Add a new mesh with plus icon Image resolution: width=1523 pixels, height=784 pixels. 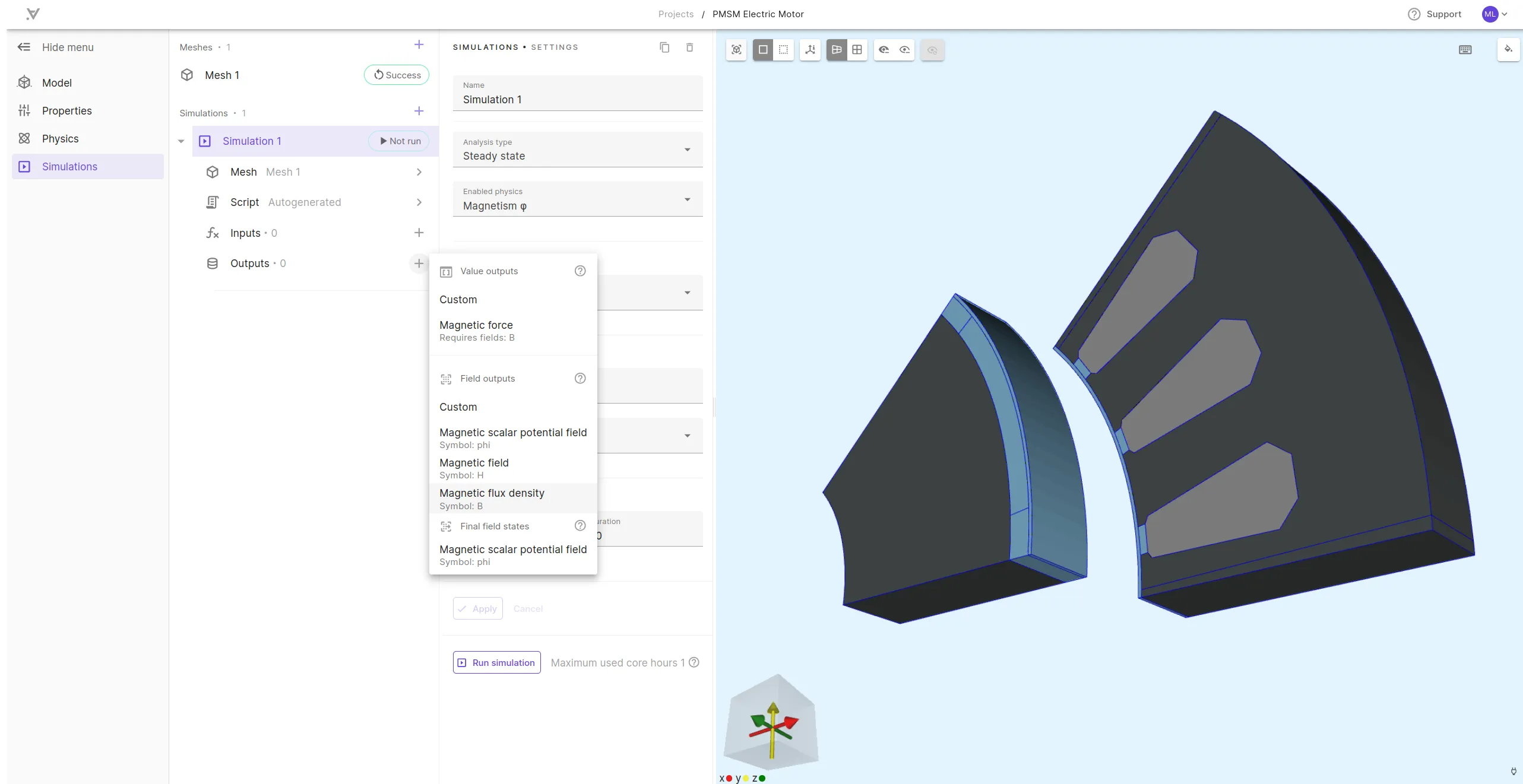click(419, 45)
